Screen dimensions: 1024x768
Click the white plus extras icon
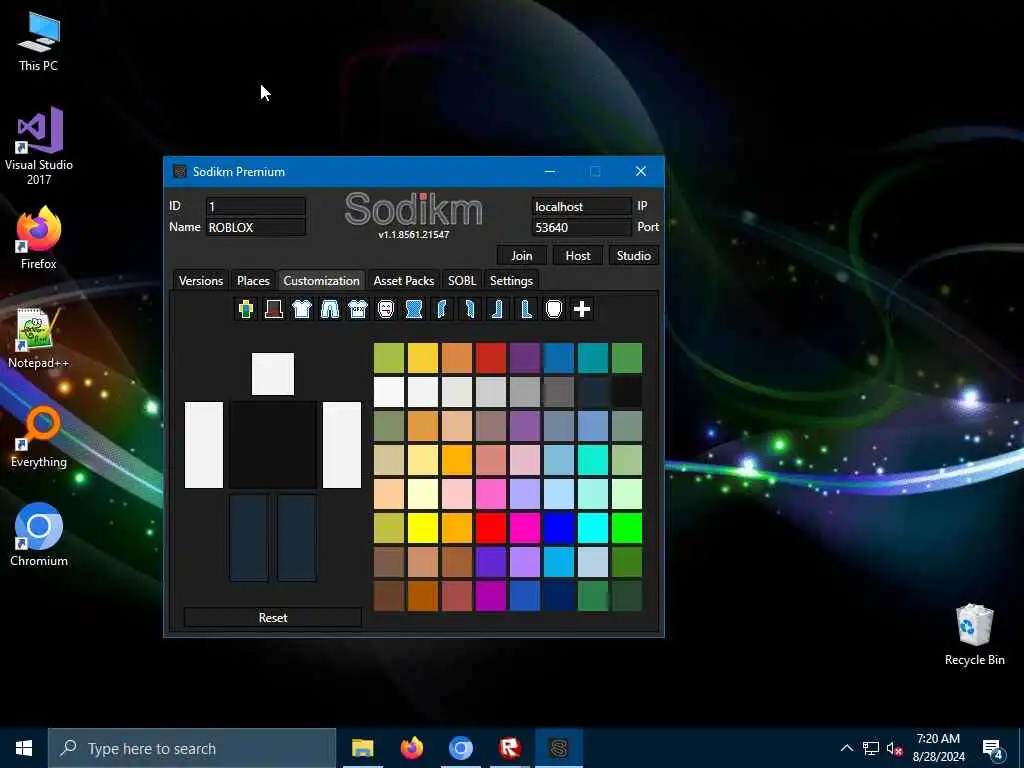point(582,309)
